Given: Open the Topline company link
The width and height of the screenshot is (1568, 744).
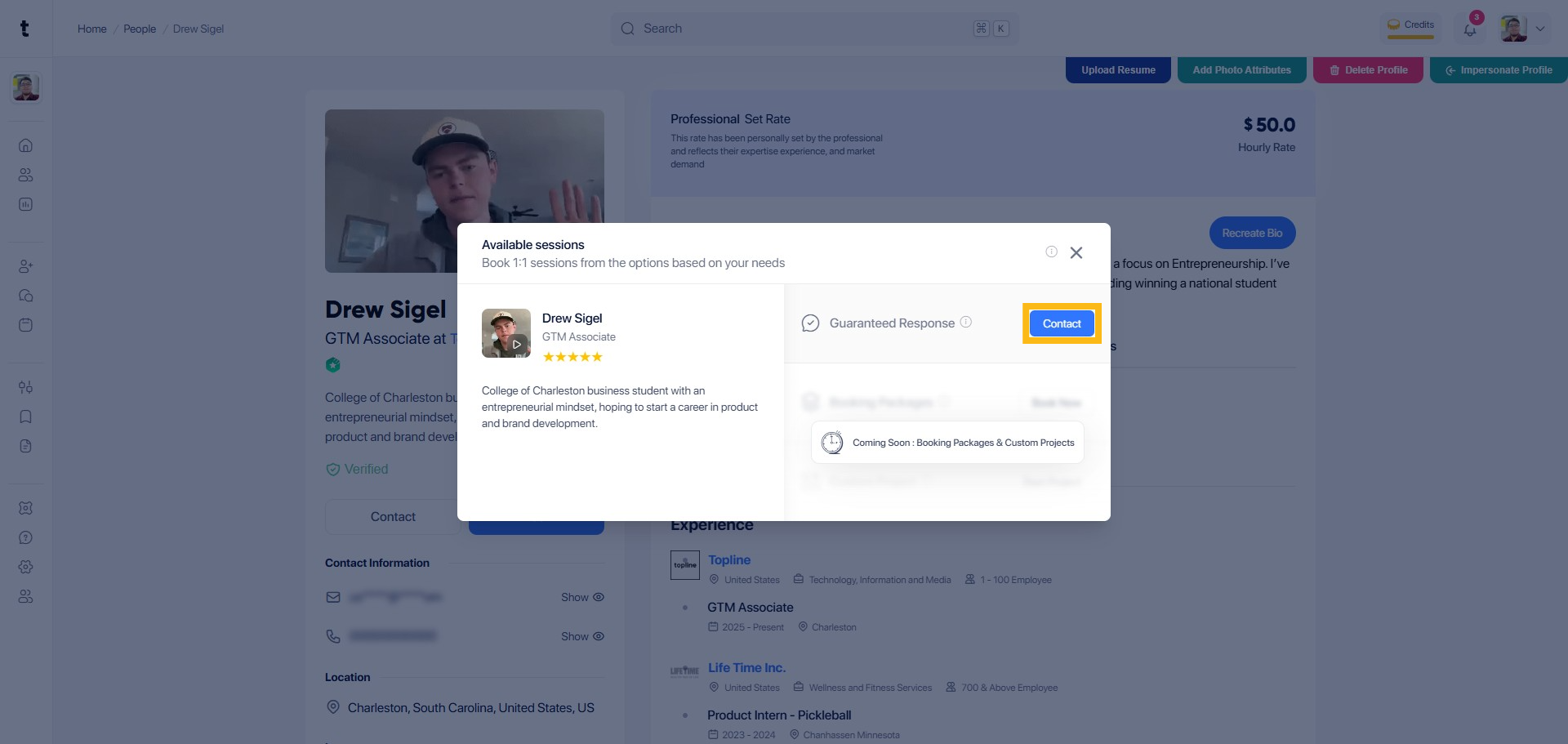Looking at the screenshot, I should pyautogui.click(x=729, y=559).
